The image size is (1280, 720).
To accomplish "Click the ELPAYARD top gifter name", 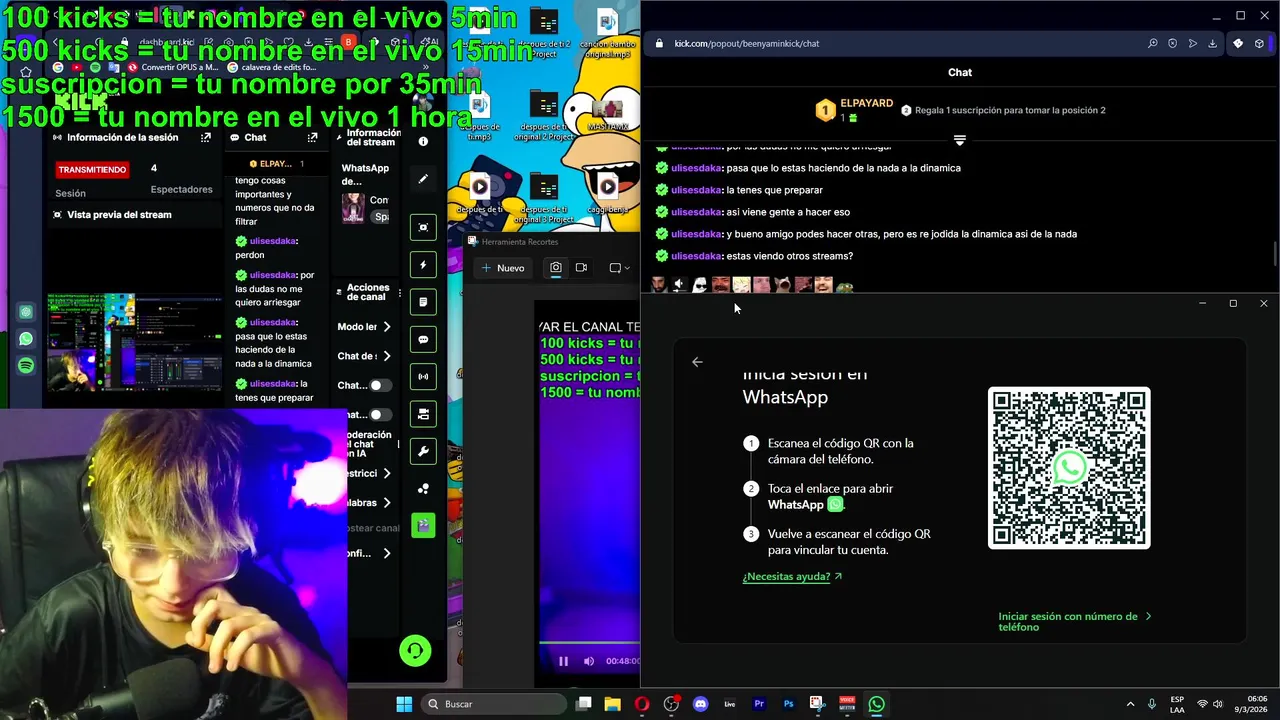I will point(866,104).
